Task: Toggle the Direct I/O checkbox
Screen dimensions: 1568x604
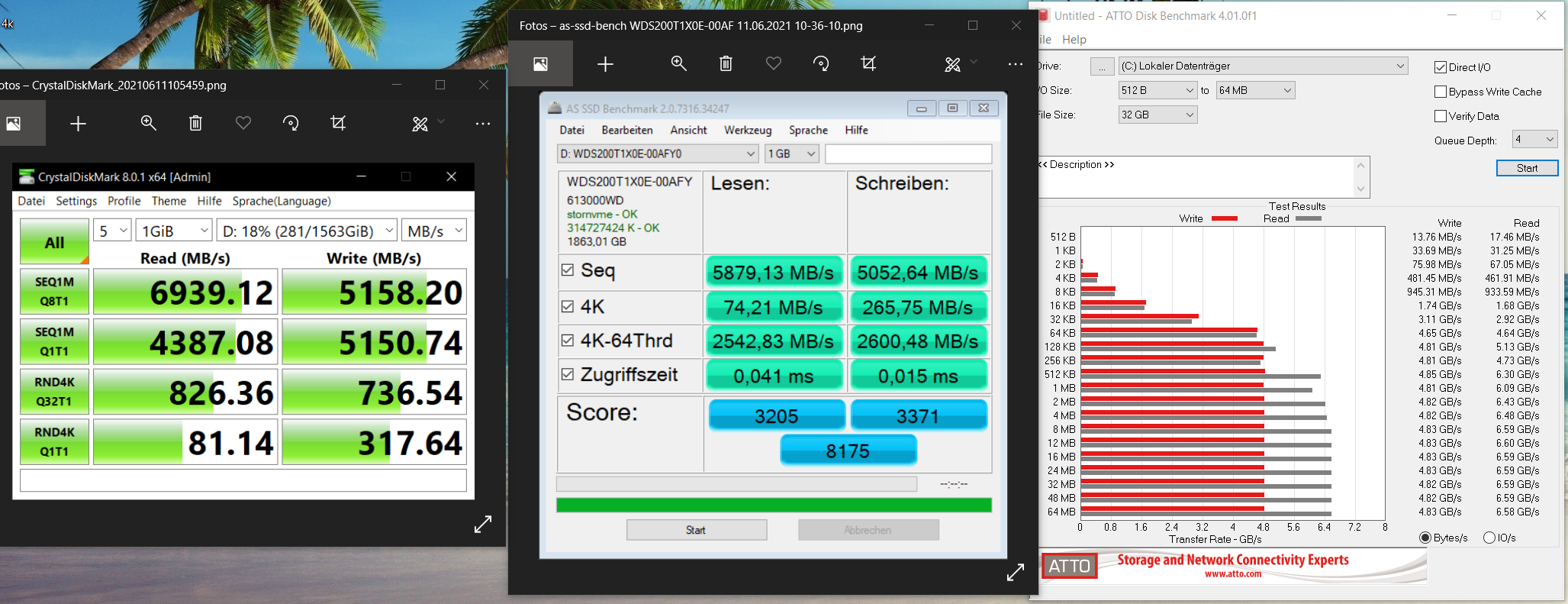Action: (x=1441, y=67)
